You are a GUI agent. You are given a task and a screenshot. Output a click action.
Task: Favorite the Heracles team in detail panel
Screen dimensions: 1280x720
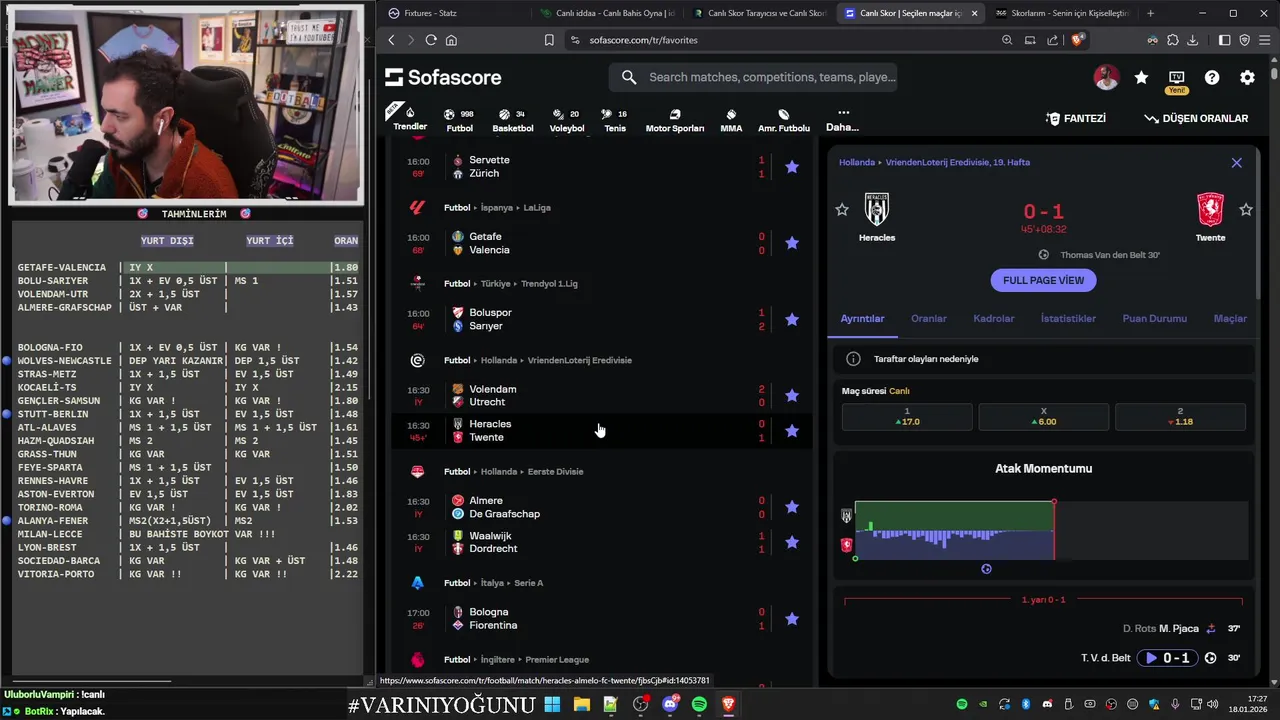pyautogui.click(x=842, y=209)
